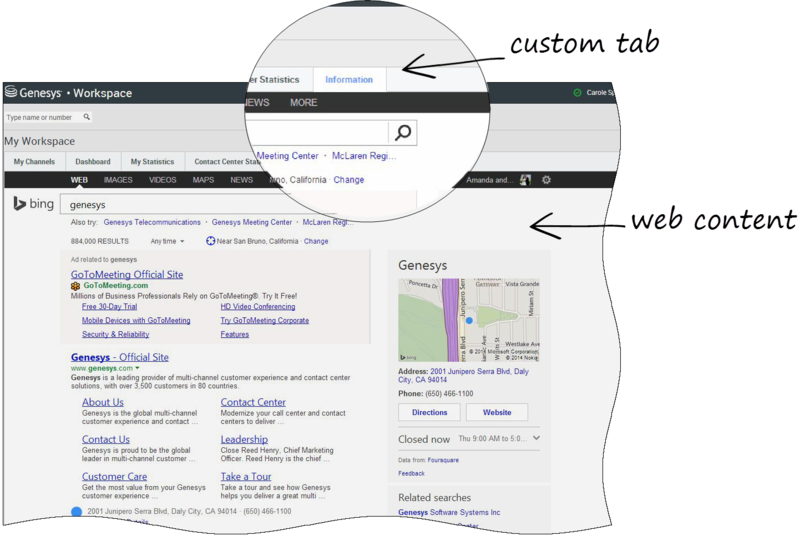Click the Genesys Workspace logo icon

pos(11,93)
